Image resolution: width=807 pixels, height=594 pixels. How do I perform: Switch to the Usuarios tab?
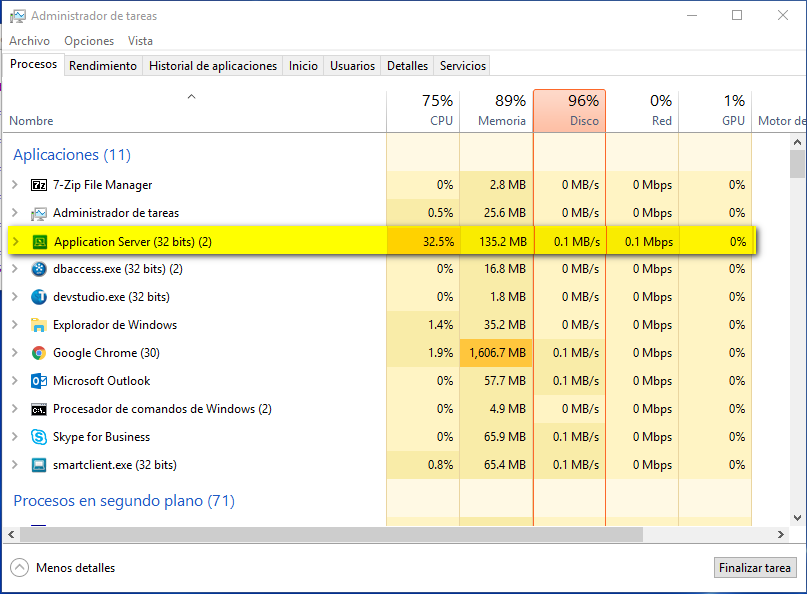coord(353,66)
